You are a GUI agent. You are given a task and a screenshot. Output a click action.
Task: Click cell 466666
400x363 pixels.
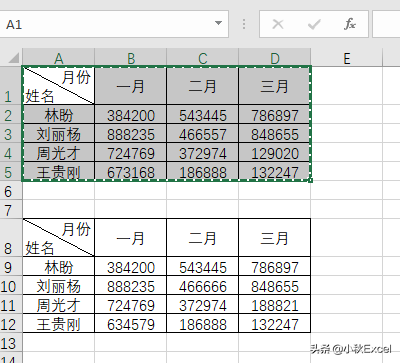203,285
